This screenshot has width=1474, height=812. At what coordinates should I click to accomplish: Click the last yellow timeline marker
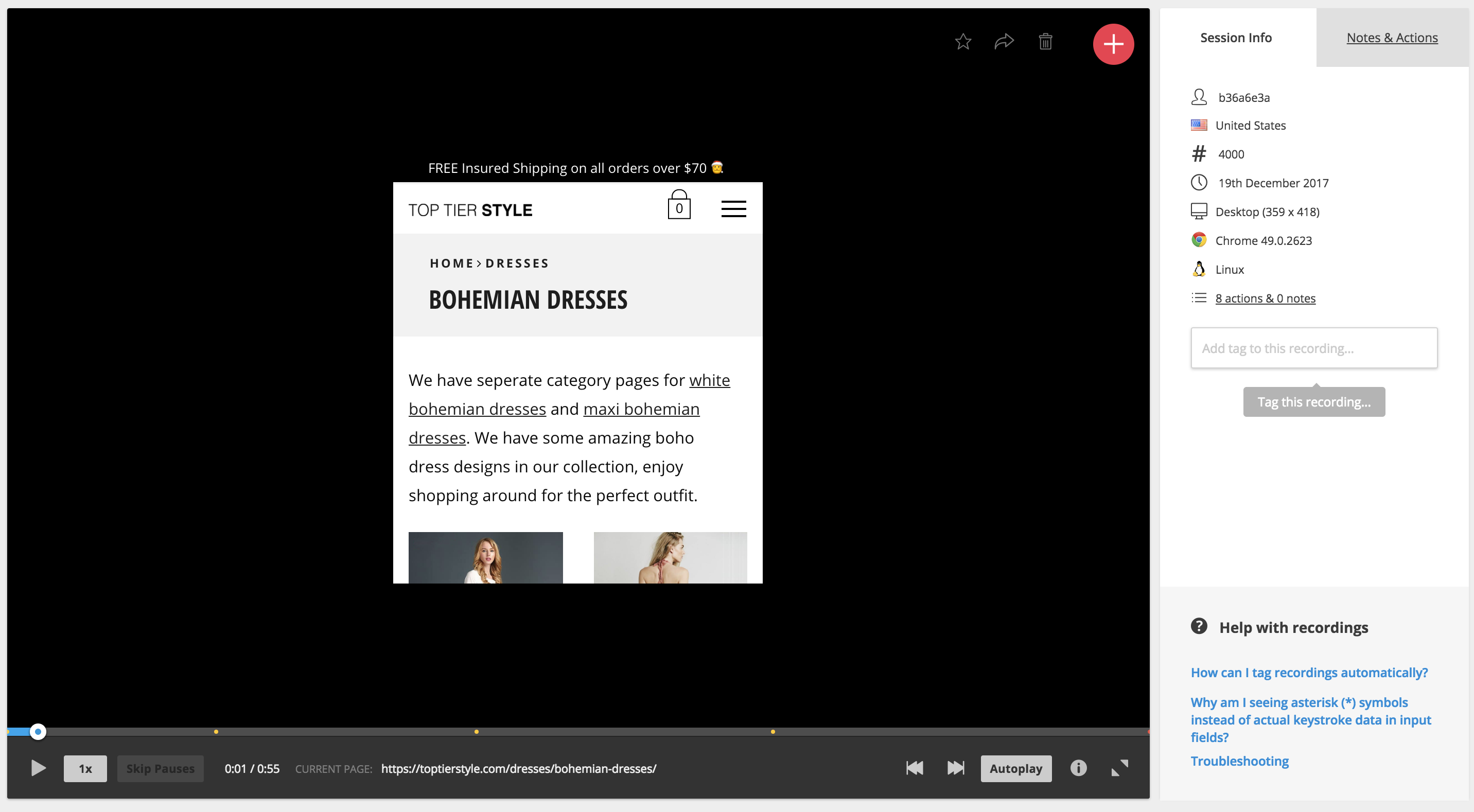[x=773, y=732]
